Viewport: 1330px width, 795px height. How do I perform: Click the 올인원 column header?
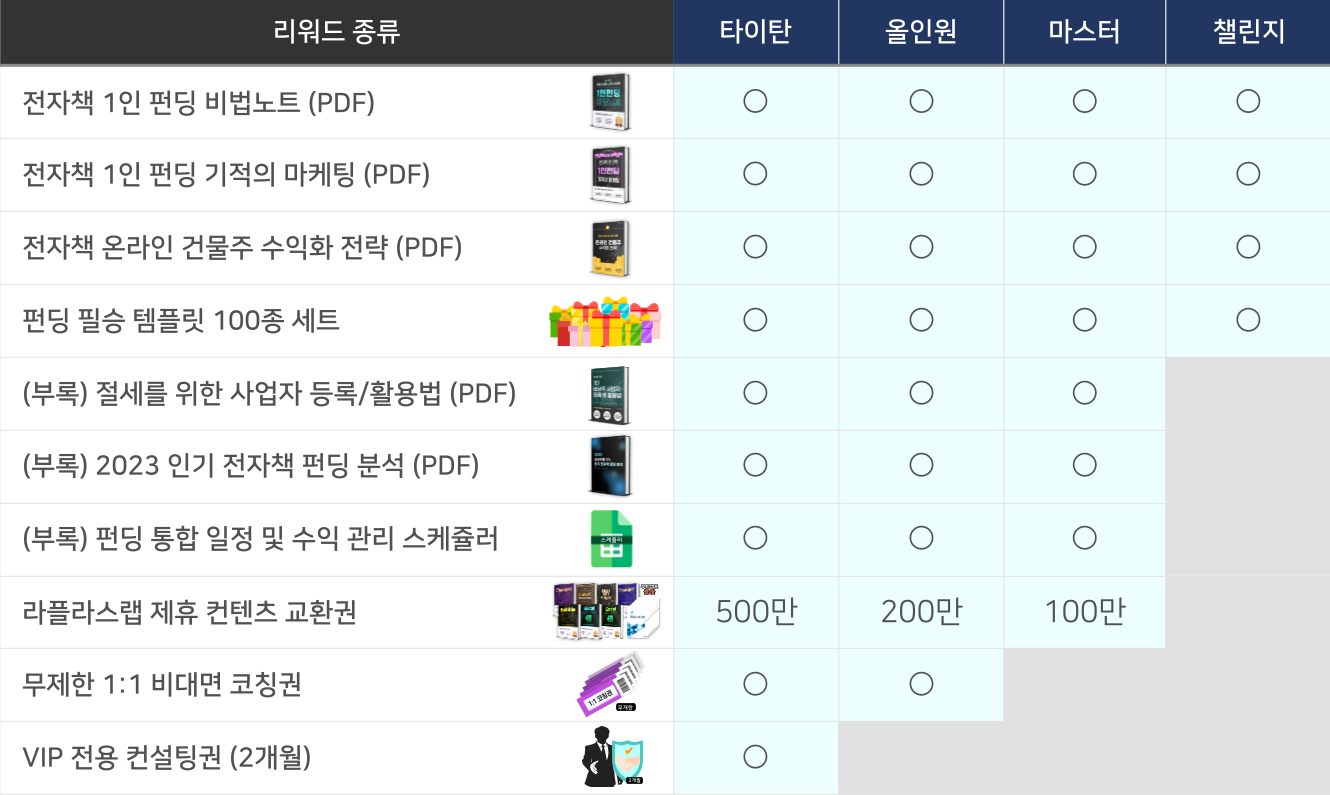click(x=921, y=32)
